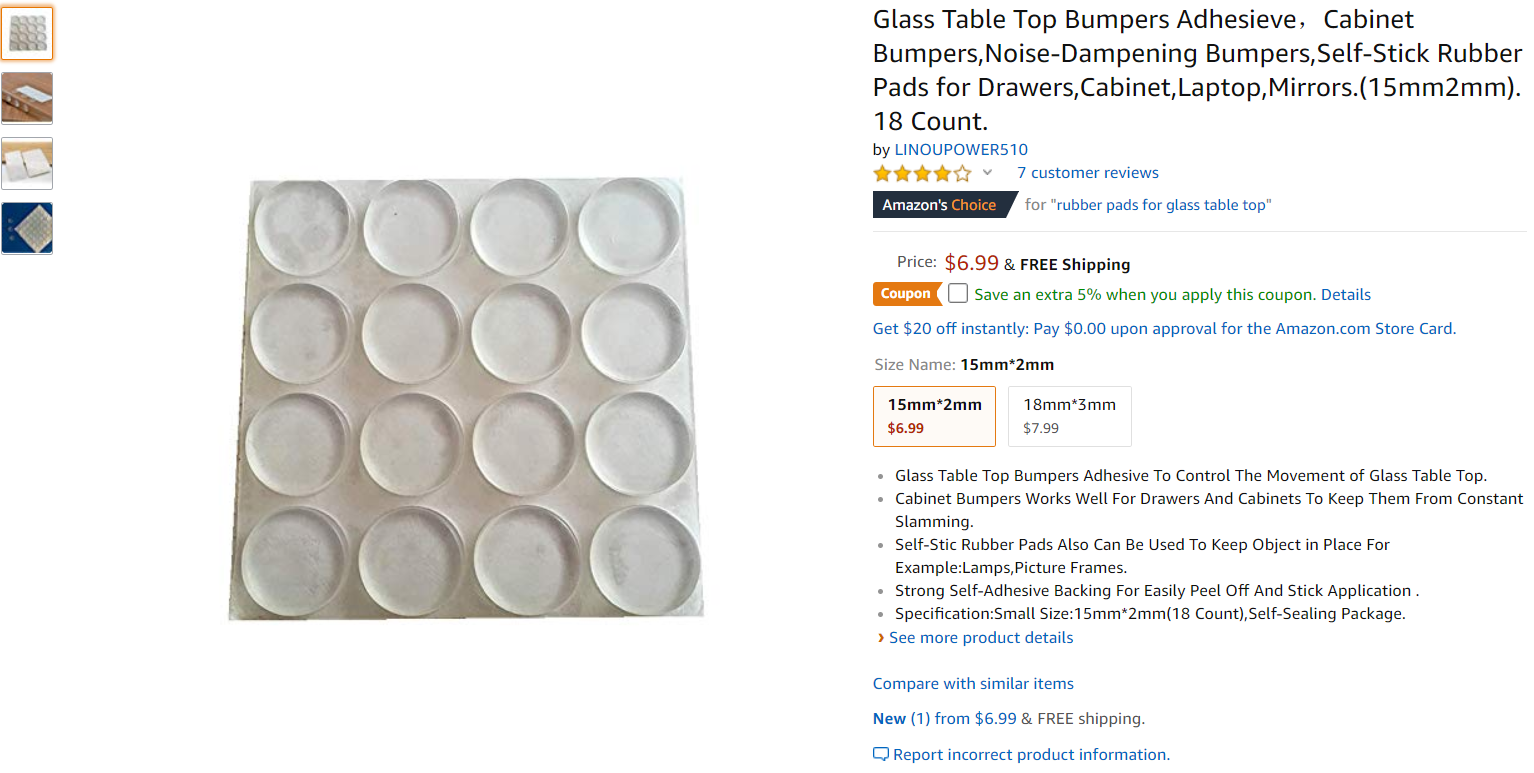Open coupon Details link
The image size is (1534, 773).
click(1345, 295)
